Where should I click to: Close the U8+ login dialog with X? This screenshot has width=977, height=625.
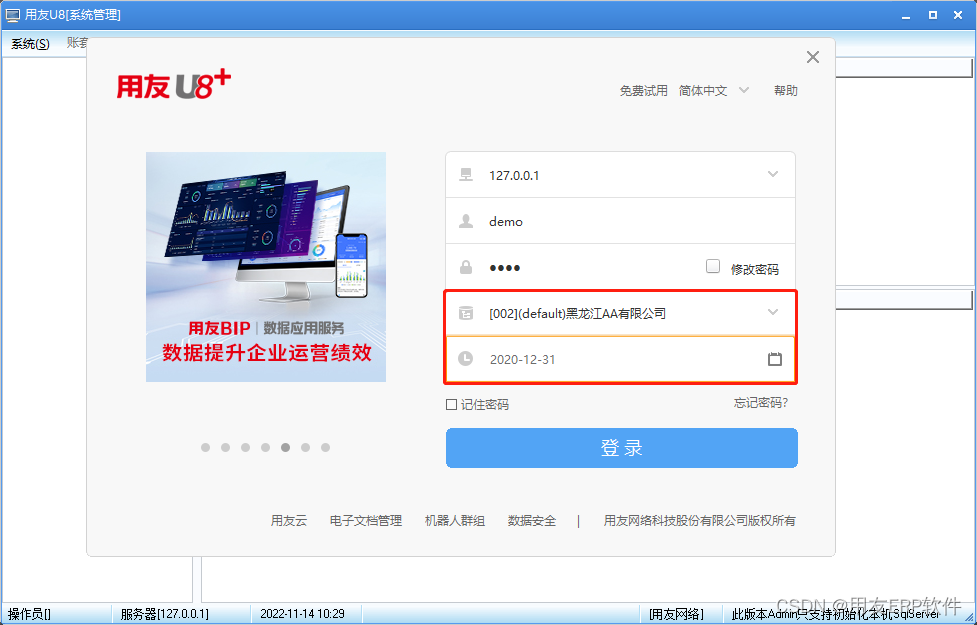[813, 57]
